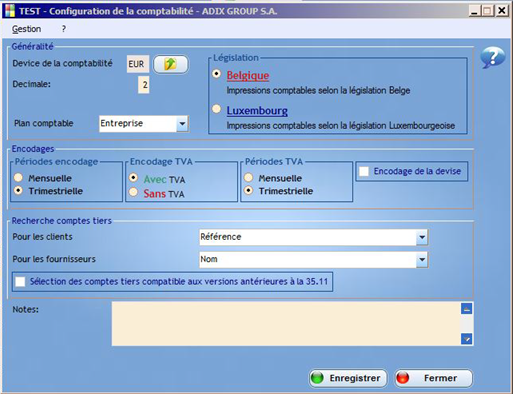513x394 pixels.
Task: Select the Avec TVA option
Action: click(x=133, y=177)
